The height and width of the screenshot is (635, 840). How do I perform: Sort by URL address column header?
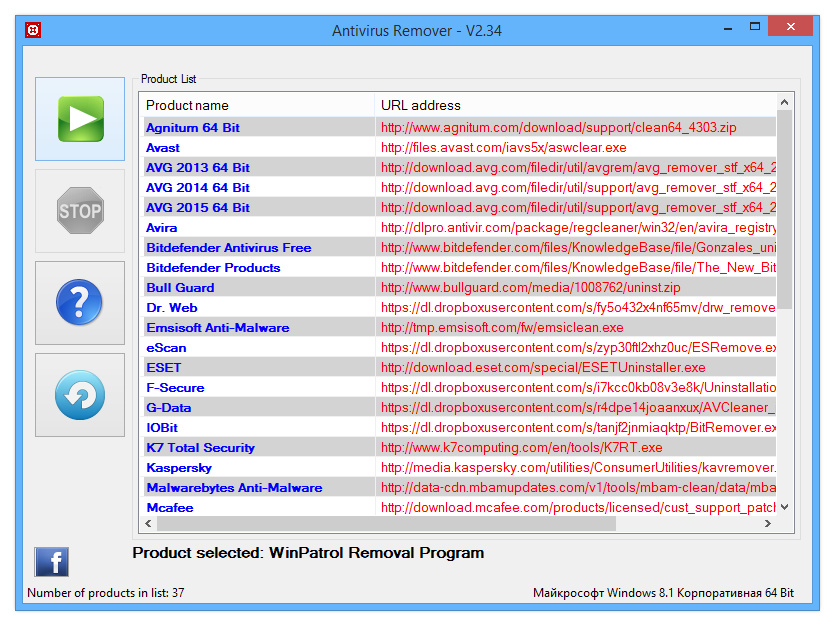[x=575, y=105]
